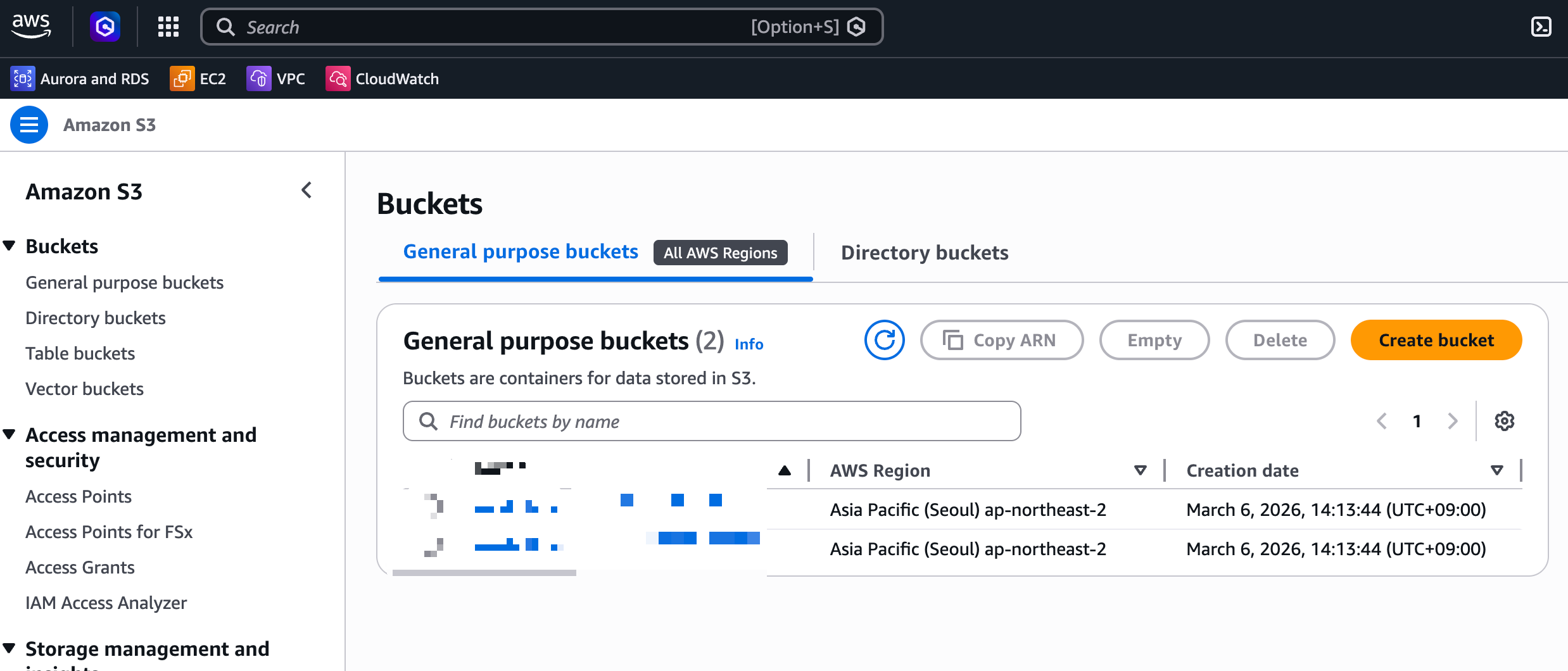The width and height of the screenshot is (1568, 671).
Task: Select the second bucket row radio button
Action: (434, 546)
